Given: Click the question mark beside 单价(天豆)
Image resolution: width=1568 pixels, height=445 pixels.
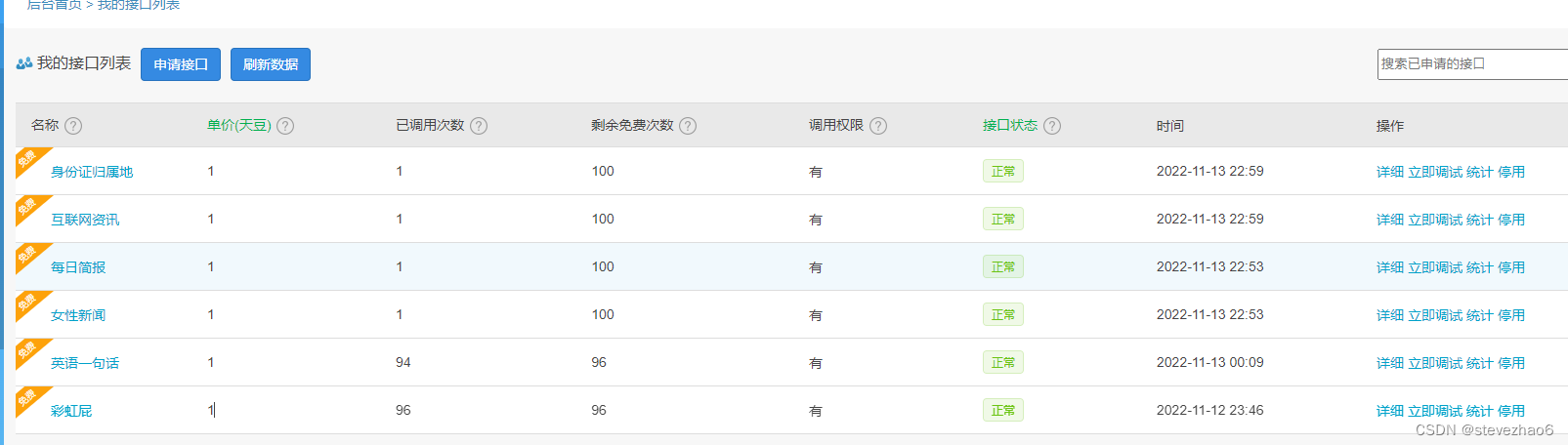Looking at the screenshot, I should [x=285, y=126].
